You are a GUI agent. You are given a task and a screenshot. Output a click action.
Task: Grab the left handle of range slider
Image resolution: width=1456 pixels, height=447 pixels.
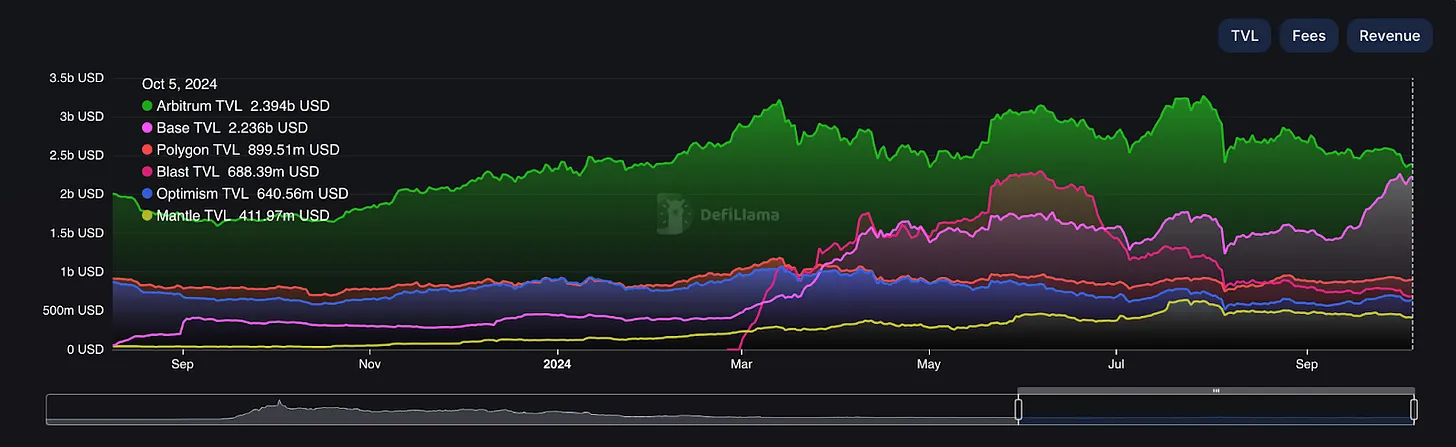tap(1019, 408)
